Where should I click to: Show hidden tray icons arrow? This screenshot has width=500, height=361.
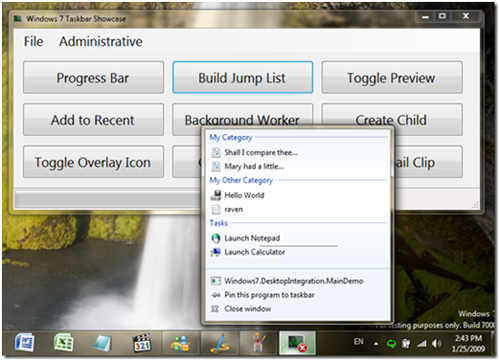coord(376,344)
